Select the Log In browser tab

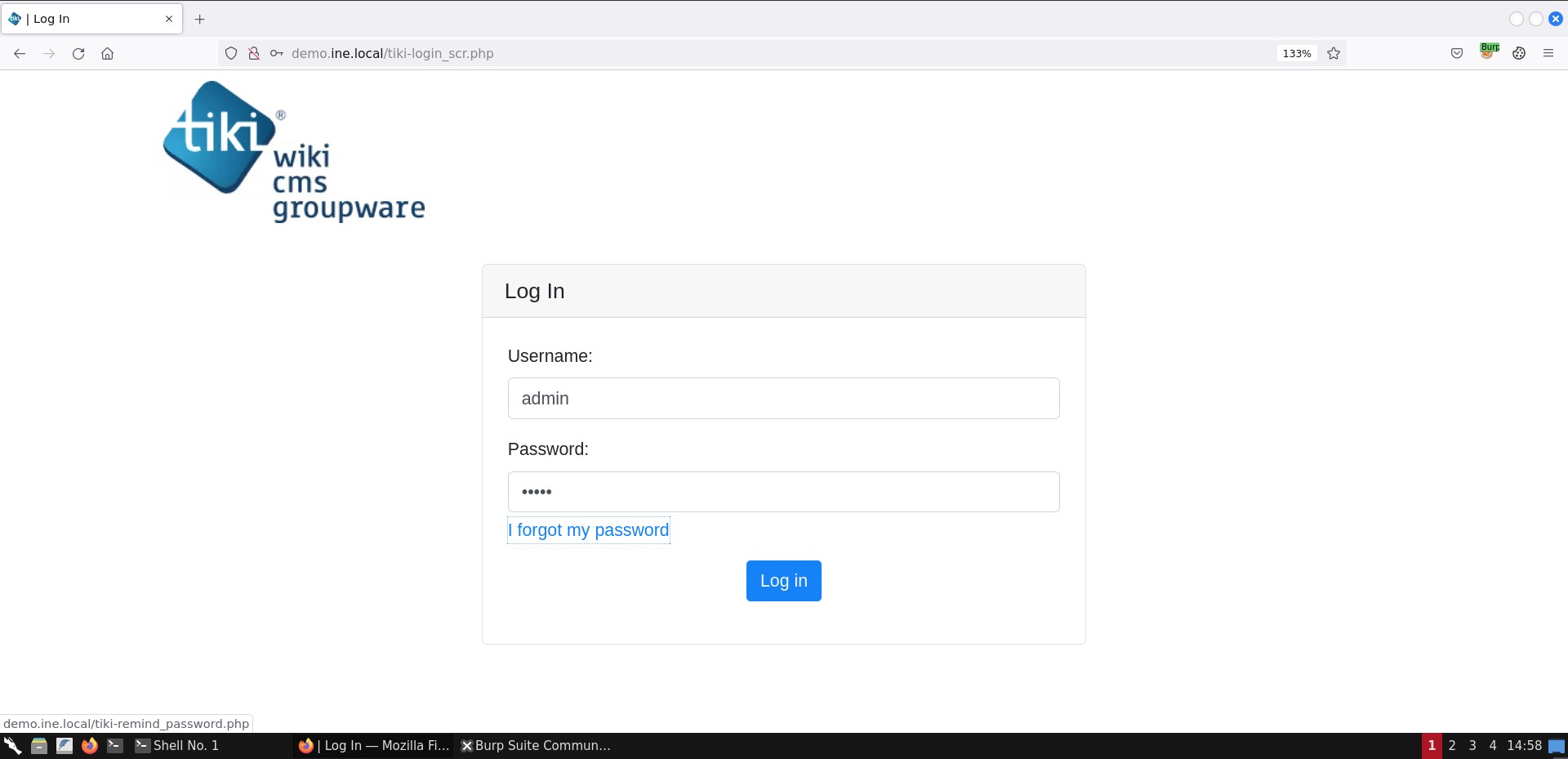[x=90, y=19]
